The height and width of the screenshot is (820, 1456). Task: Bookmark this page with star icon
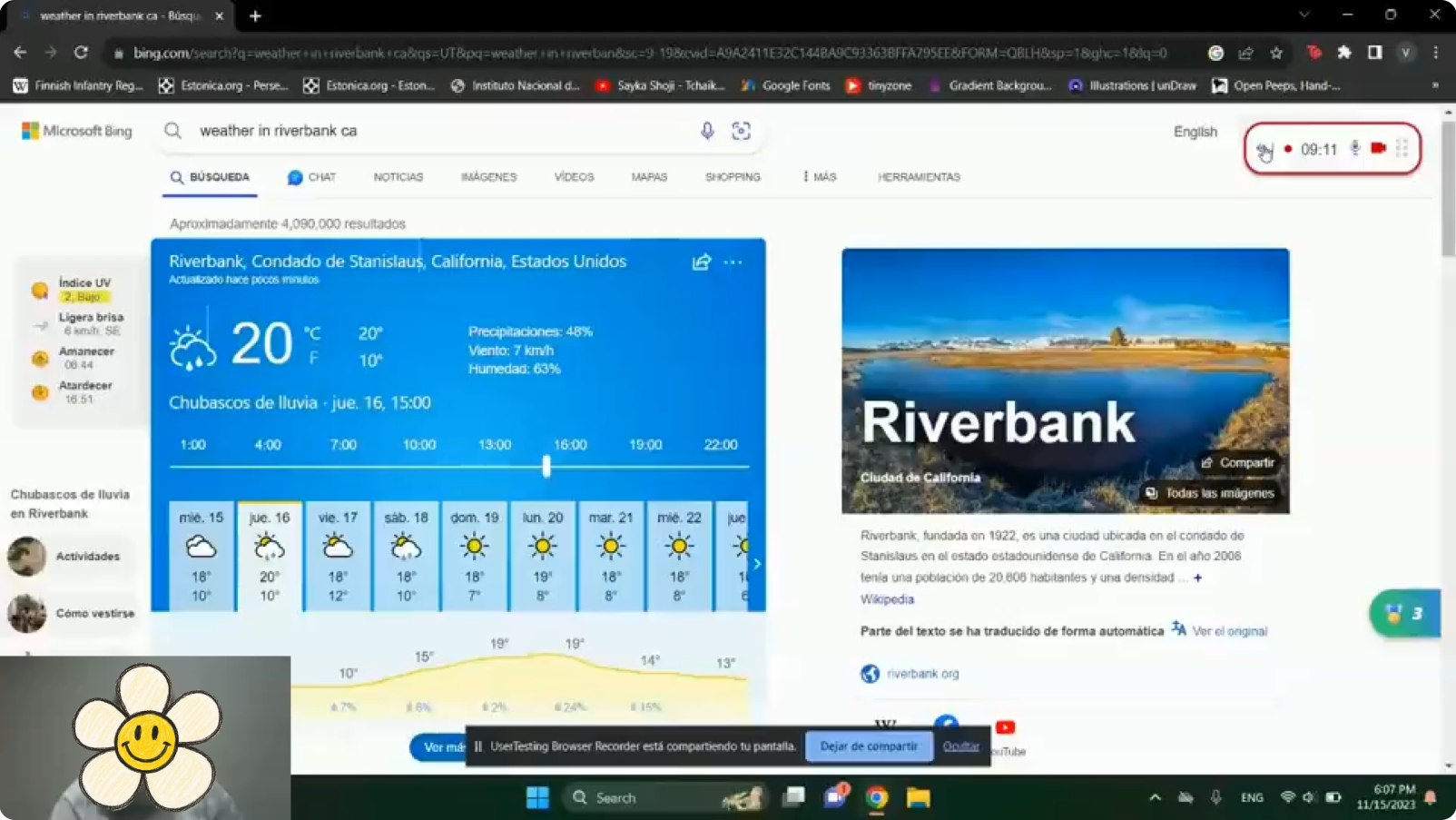tap(1276, 53)
